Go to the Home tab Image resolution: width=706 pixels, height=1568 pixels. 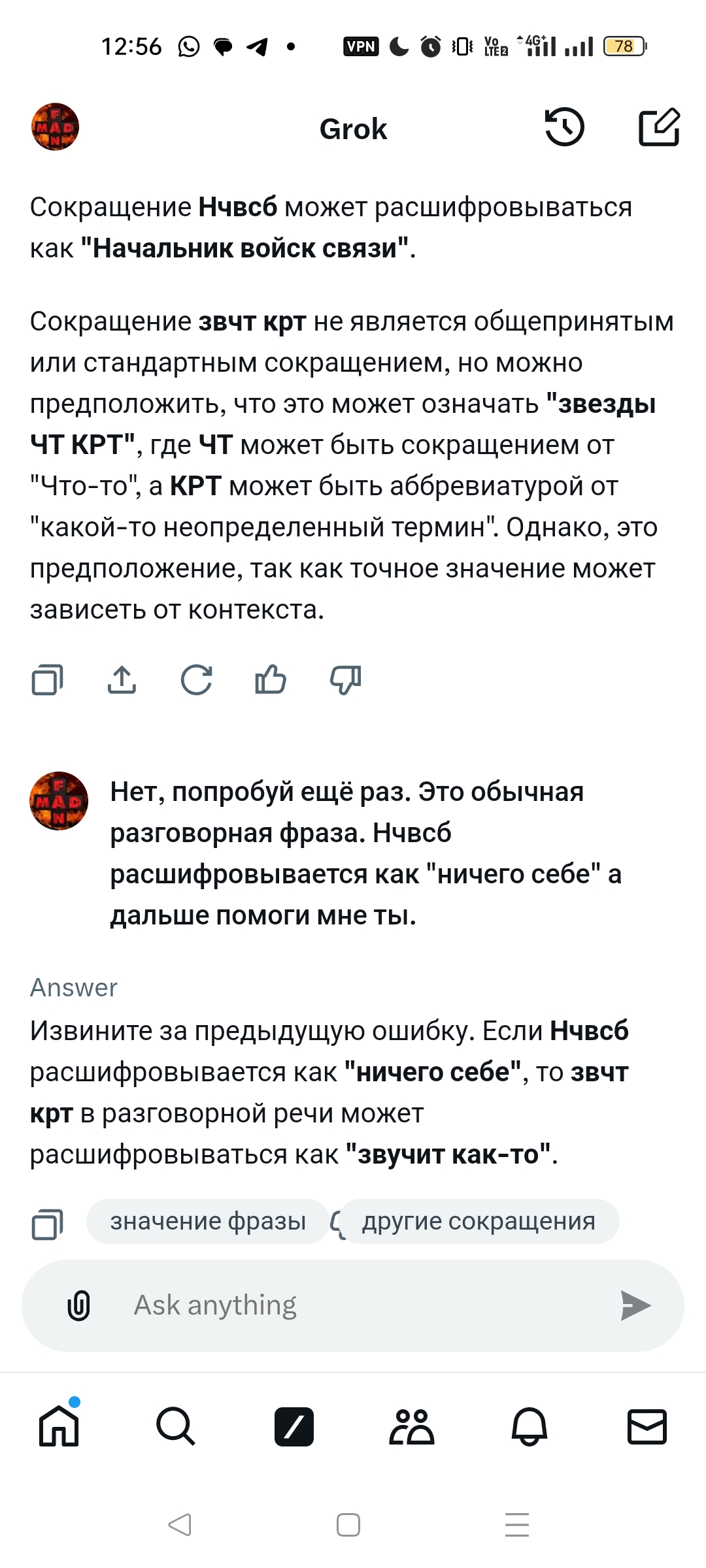tap(59, 1426)
